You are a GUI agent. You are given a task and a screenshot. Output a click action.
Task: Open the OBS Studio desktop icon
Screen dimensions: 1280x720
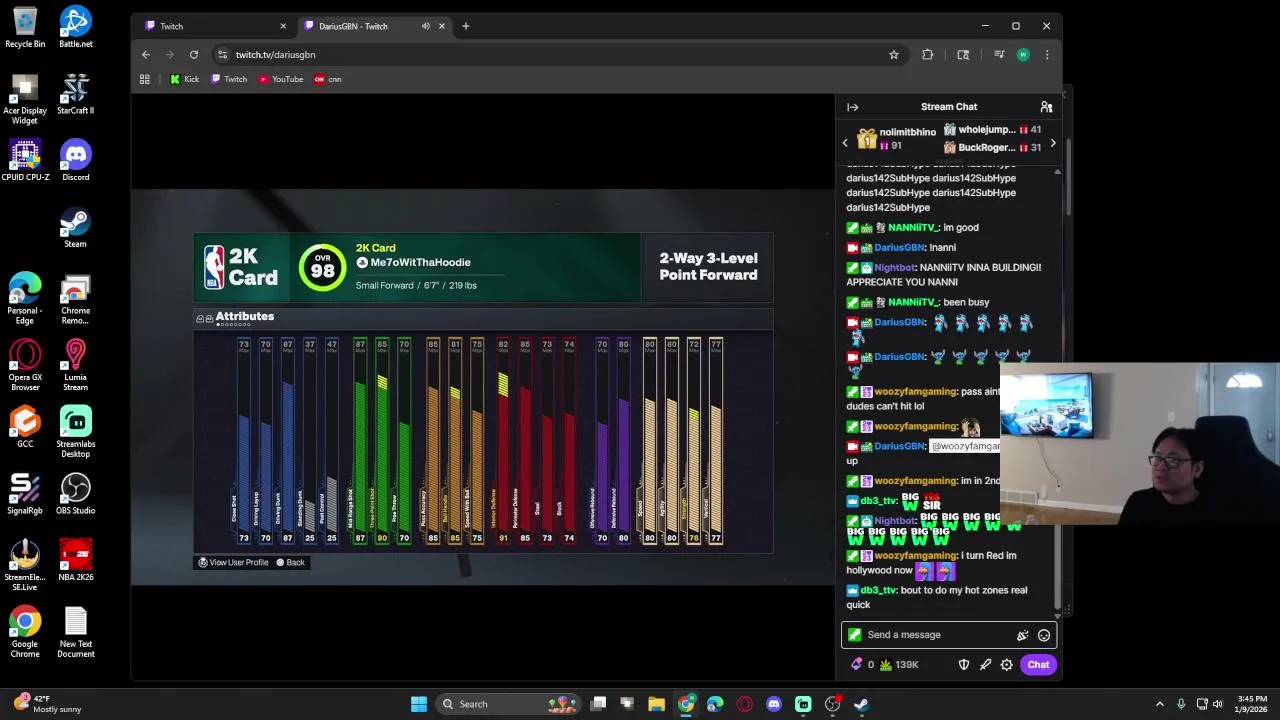pos(76,494)
